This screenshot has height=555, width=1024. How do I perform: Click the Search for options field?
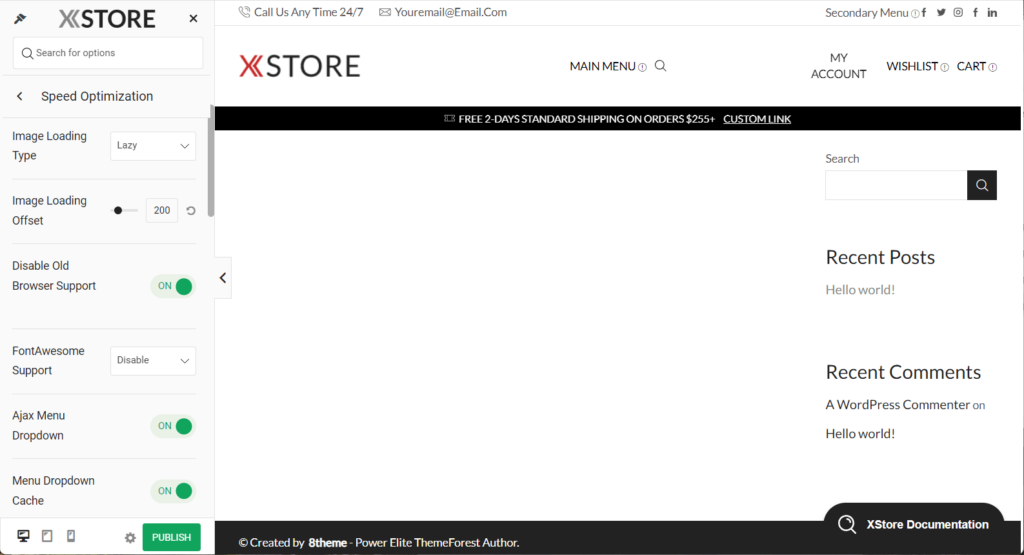108,53
